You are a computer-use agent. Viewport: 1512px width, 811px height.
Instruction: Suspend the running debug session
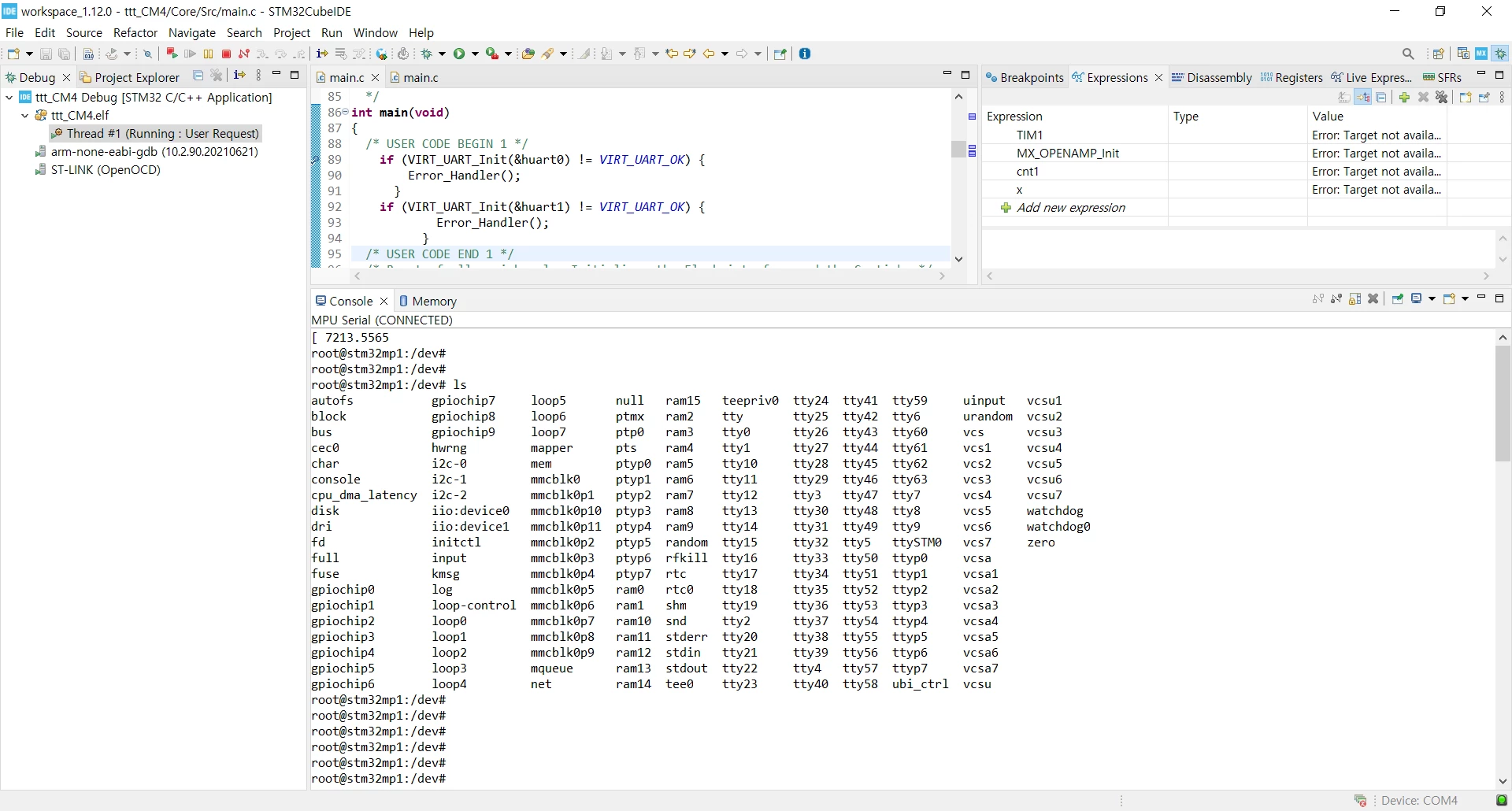pos(209,54)
